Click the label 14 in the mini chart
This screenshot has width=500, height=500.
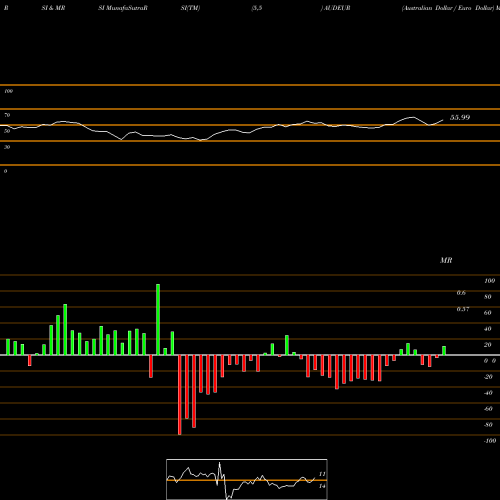pyautogui.click(x=322, y=486)
